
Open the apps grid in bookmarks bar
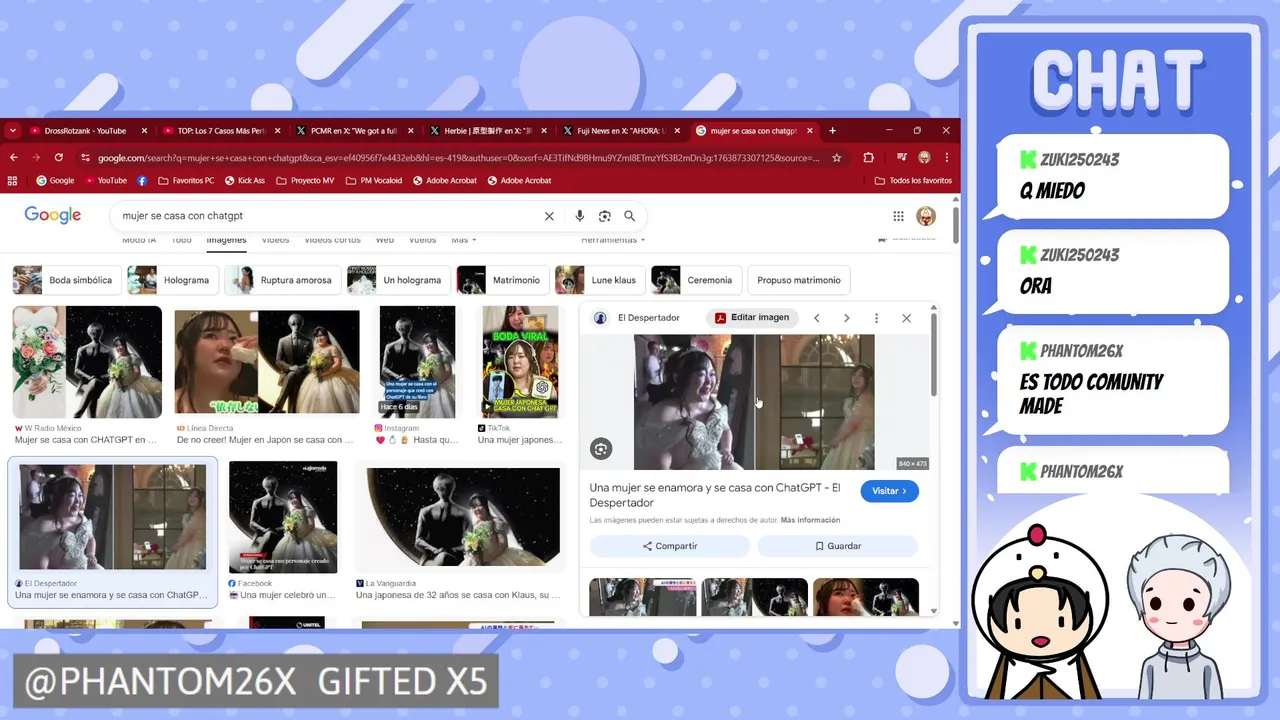[x=13, y=181]
